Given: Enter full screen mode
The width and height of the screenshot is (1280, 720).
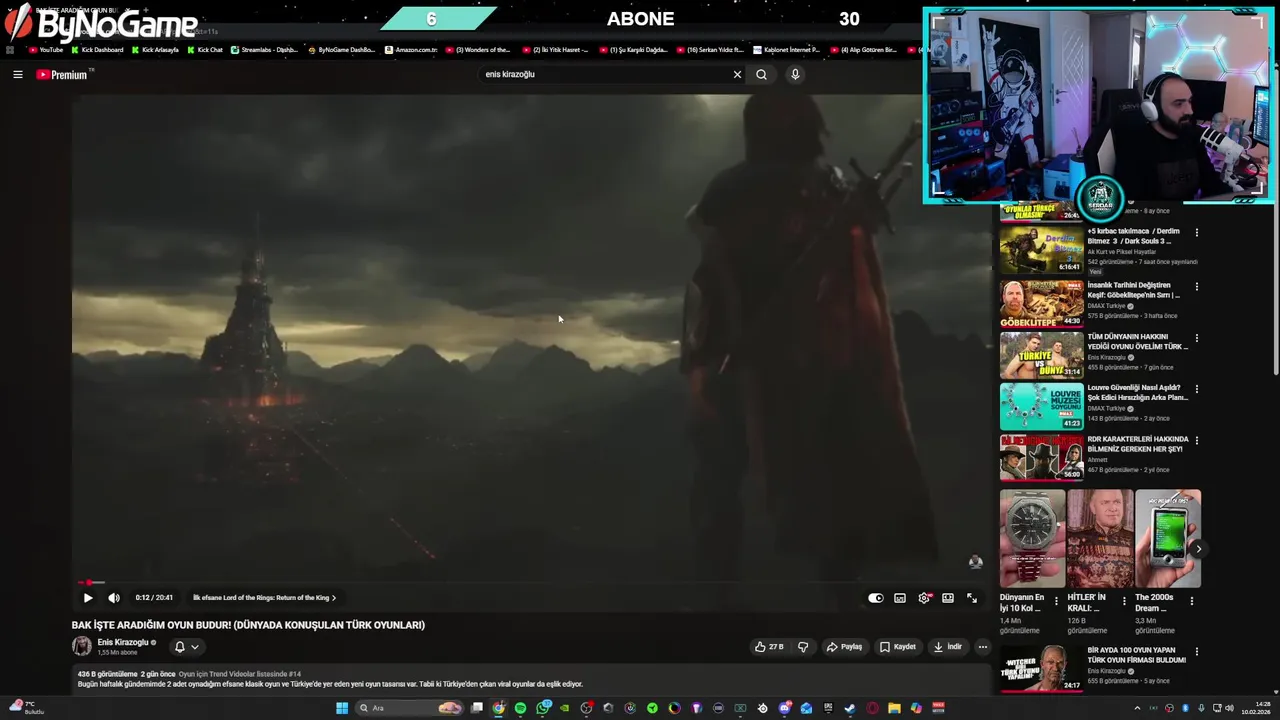Looking at the screenshot, I should point(972,598).
